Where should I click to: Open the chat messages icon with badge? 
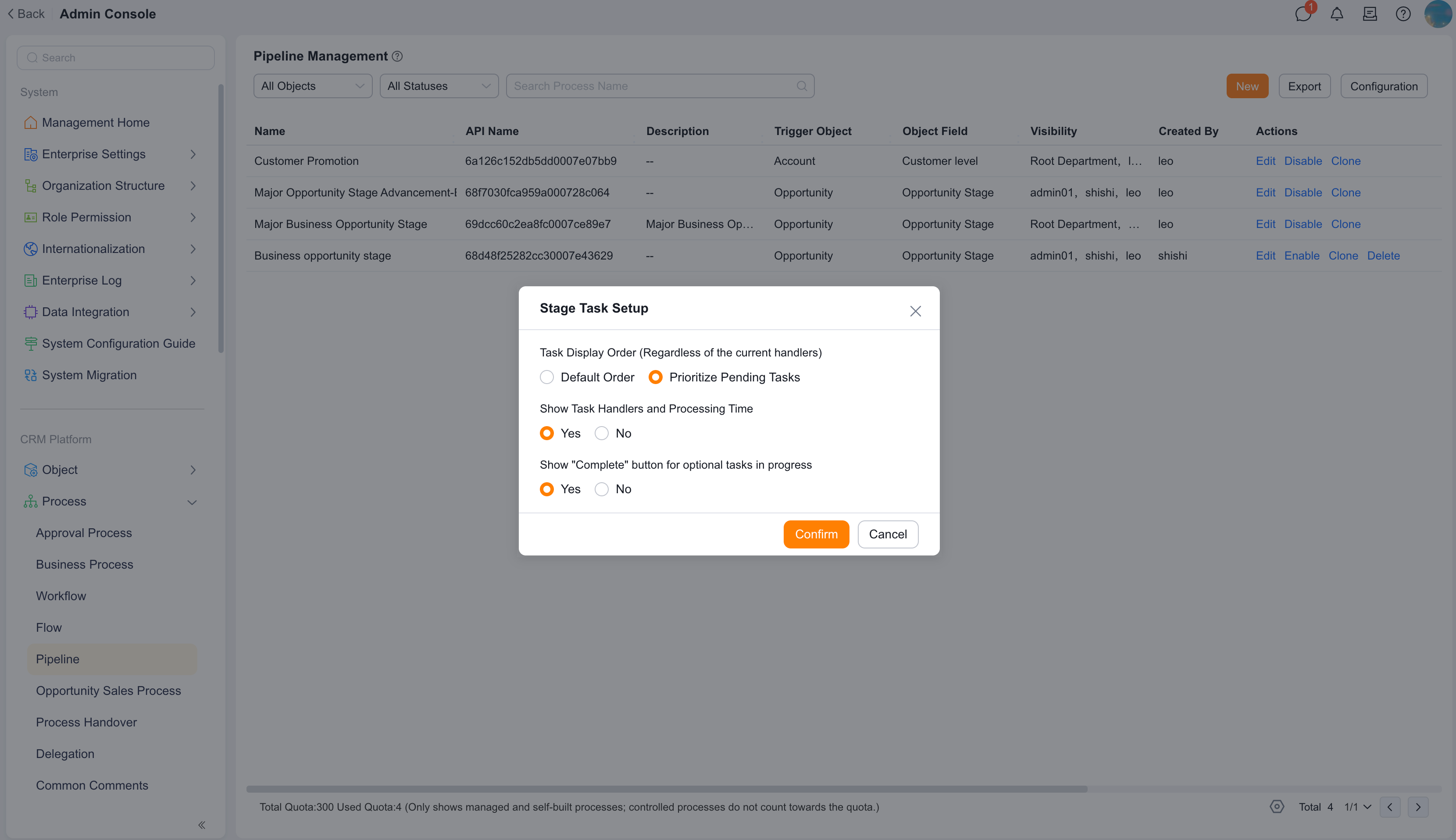click(1304, 13)
